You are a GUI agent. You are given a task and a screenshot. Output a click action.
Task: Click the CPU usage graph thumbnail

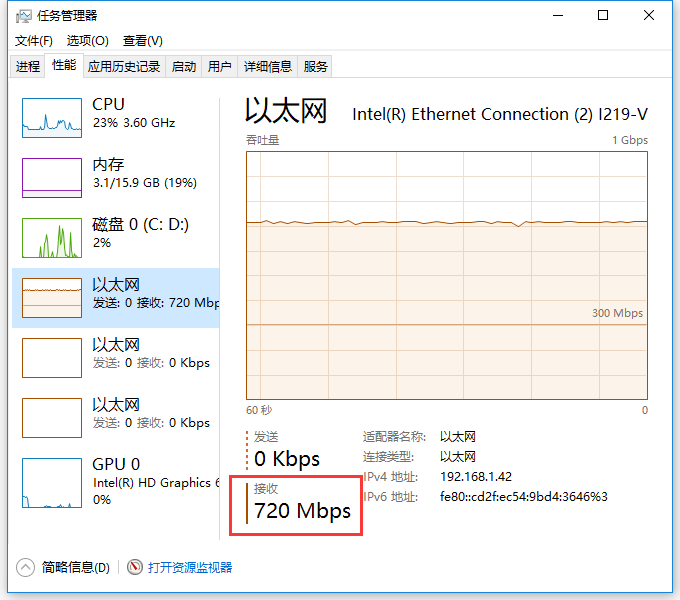[x=52, y=118]
